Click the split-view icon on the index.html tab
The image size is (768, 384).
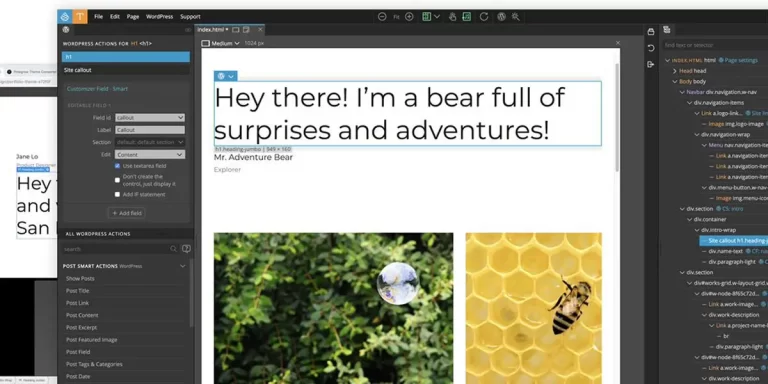pyautogui.click(x=246, y=30)
